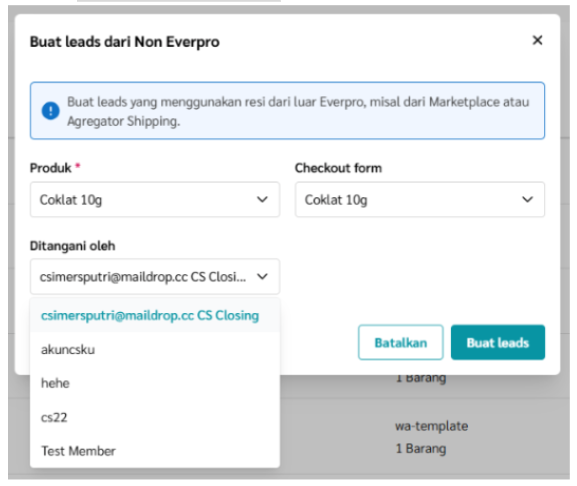The height and width of the screenshot is (486, 577).
Task: Click the Produk field label
Action: pos(51,168)
